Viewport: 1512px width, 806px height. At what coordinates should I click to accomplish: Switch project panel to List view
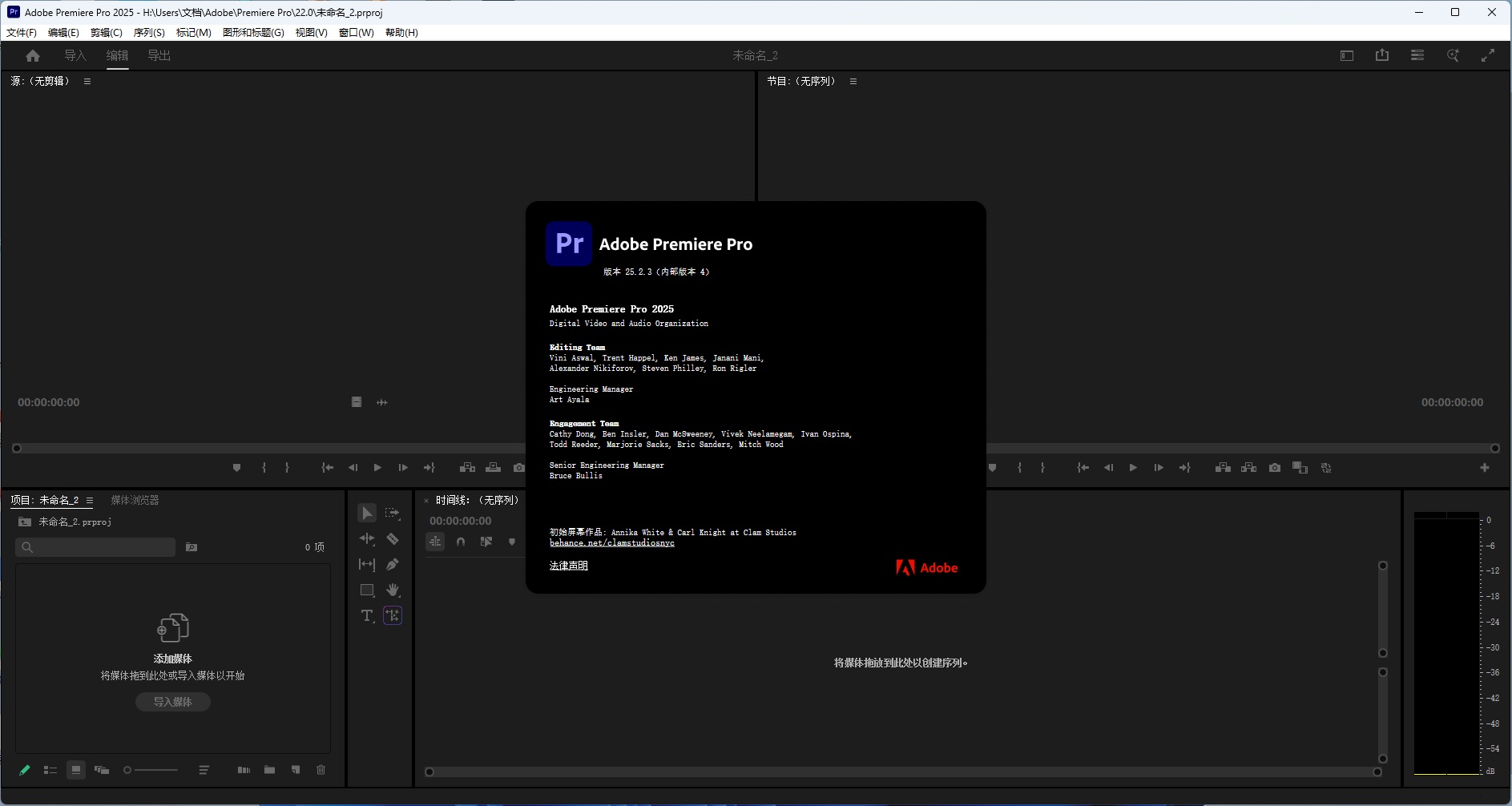pos(50,770)
